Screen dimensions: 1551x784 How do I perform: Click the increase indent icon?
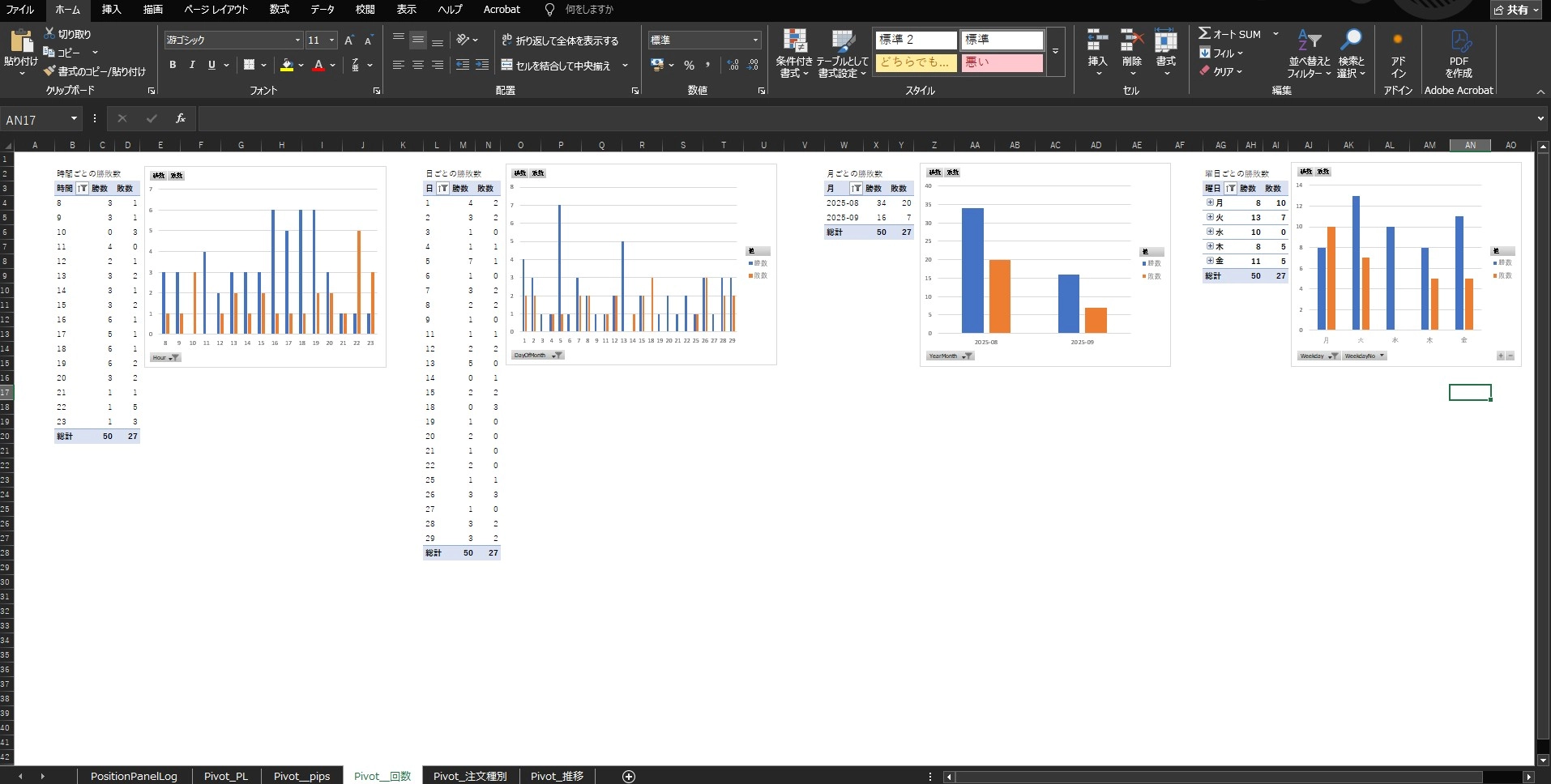482,65
